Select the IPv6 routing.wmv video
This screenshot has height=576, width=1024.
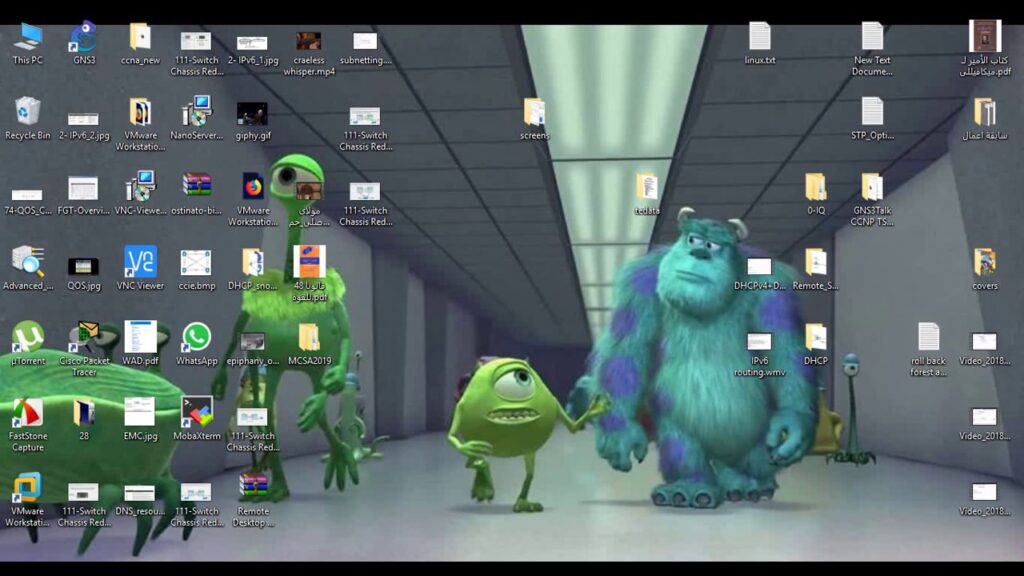click(x=760, y=342)
